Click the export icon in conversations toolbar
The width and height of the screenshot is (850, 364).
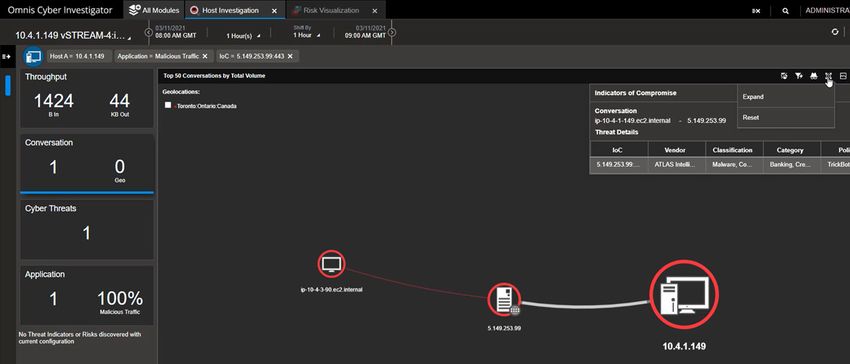784,76
